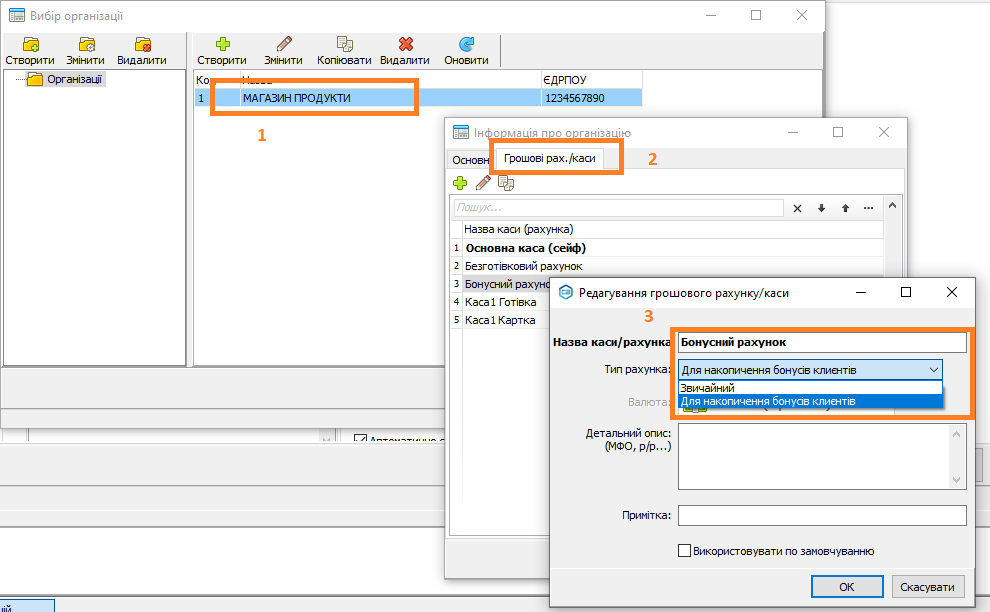The width and height of the screenshot is (990, 612).
Task: Click the ЄДРПОУ column header
Action: coord(592,80)
